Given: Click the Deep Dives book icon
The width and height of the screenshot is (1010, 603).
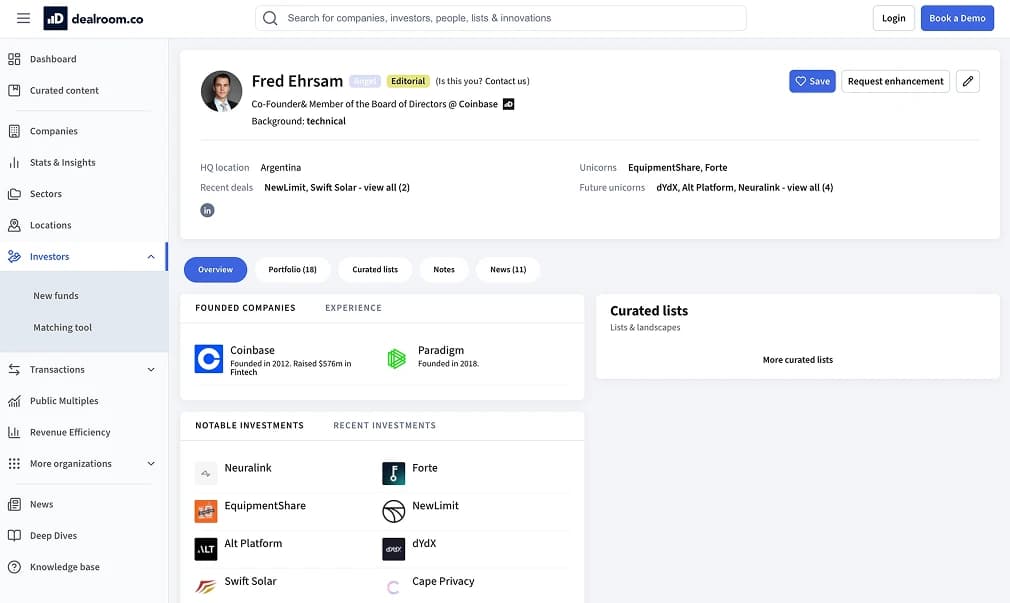Looking at the screenshot, I should pos(14,536).
